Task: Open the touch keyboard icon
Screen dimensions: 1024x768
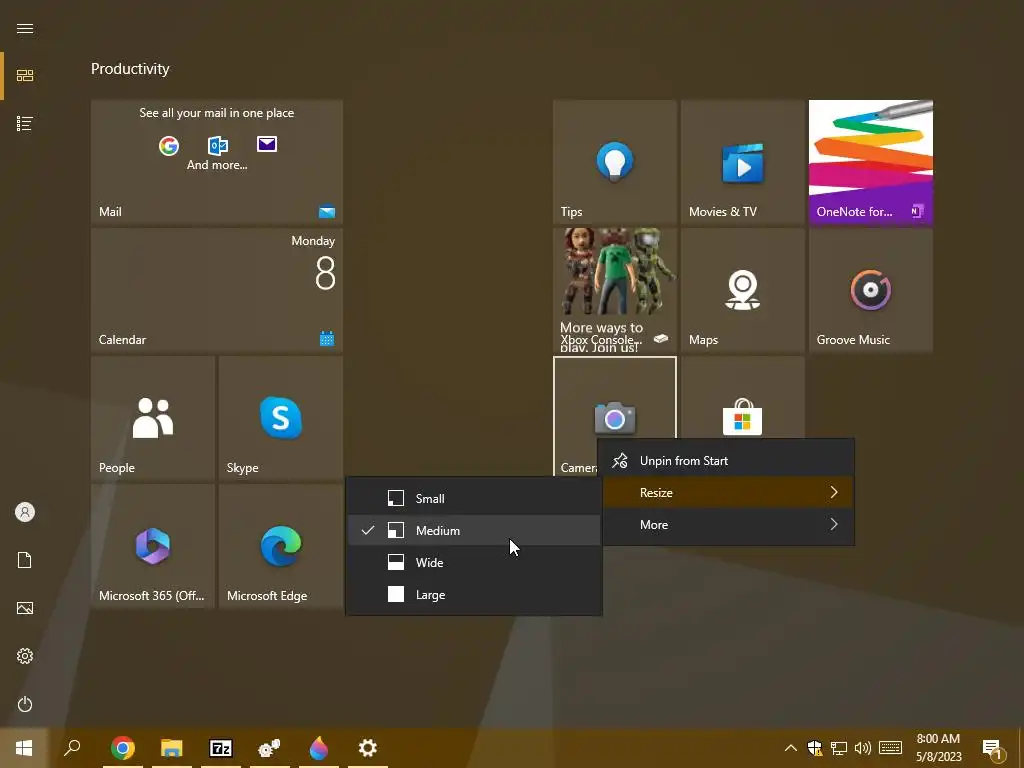Action: [890, 748]
